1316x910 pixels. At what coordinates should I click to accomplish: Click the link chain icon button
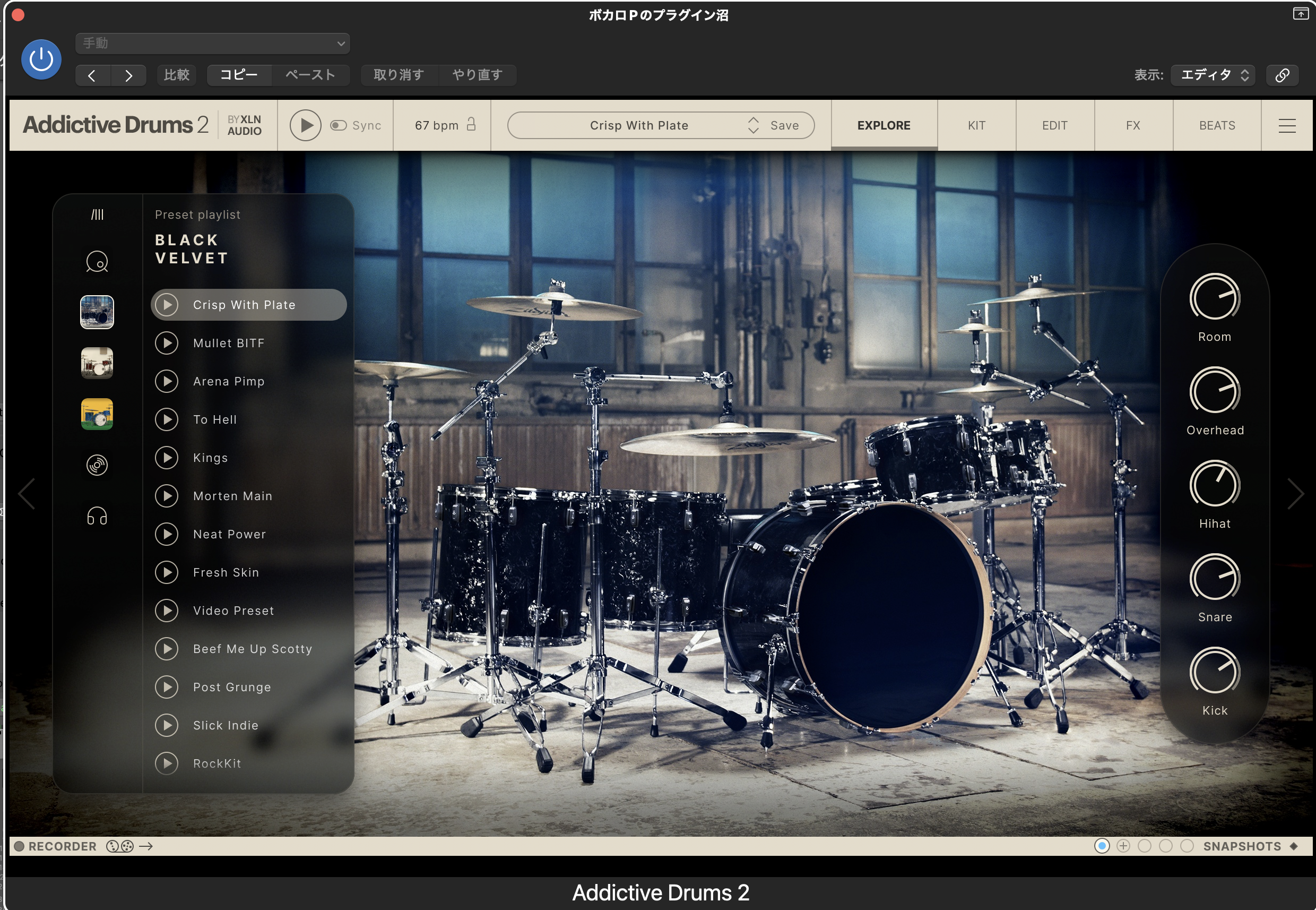point(1282,75)
